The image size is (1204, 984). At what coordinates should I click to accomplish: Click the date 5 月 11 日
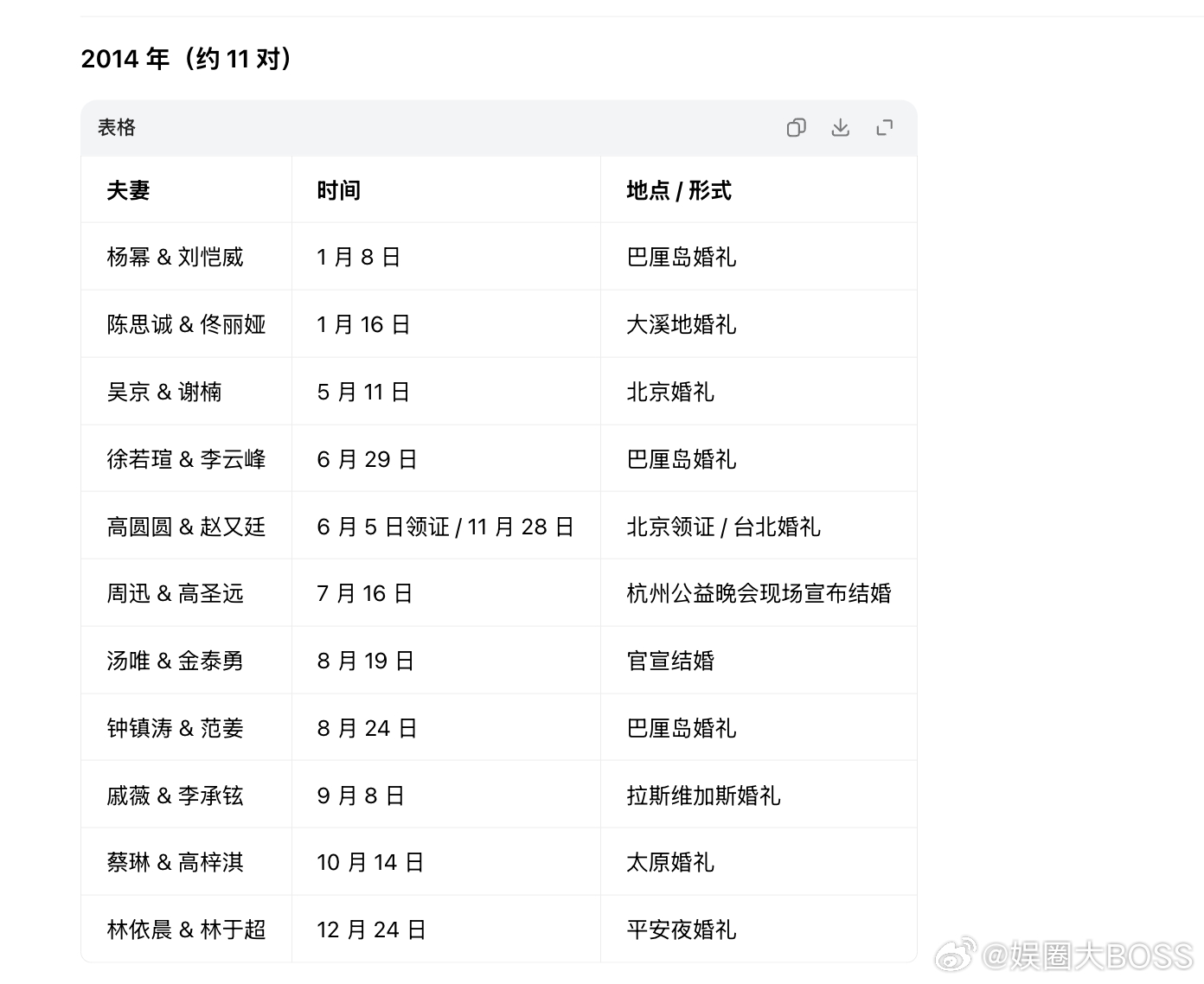click(363, 392)
